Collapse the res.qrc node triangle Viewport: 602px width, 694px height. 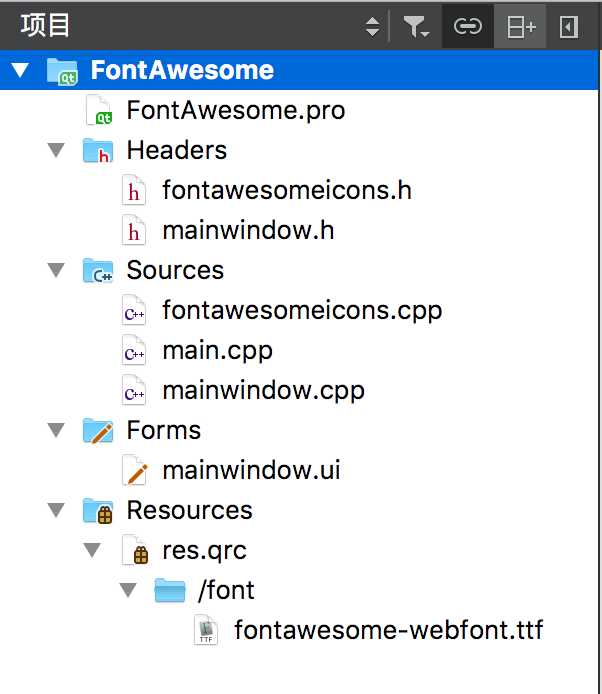92,550
